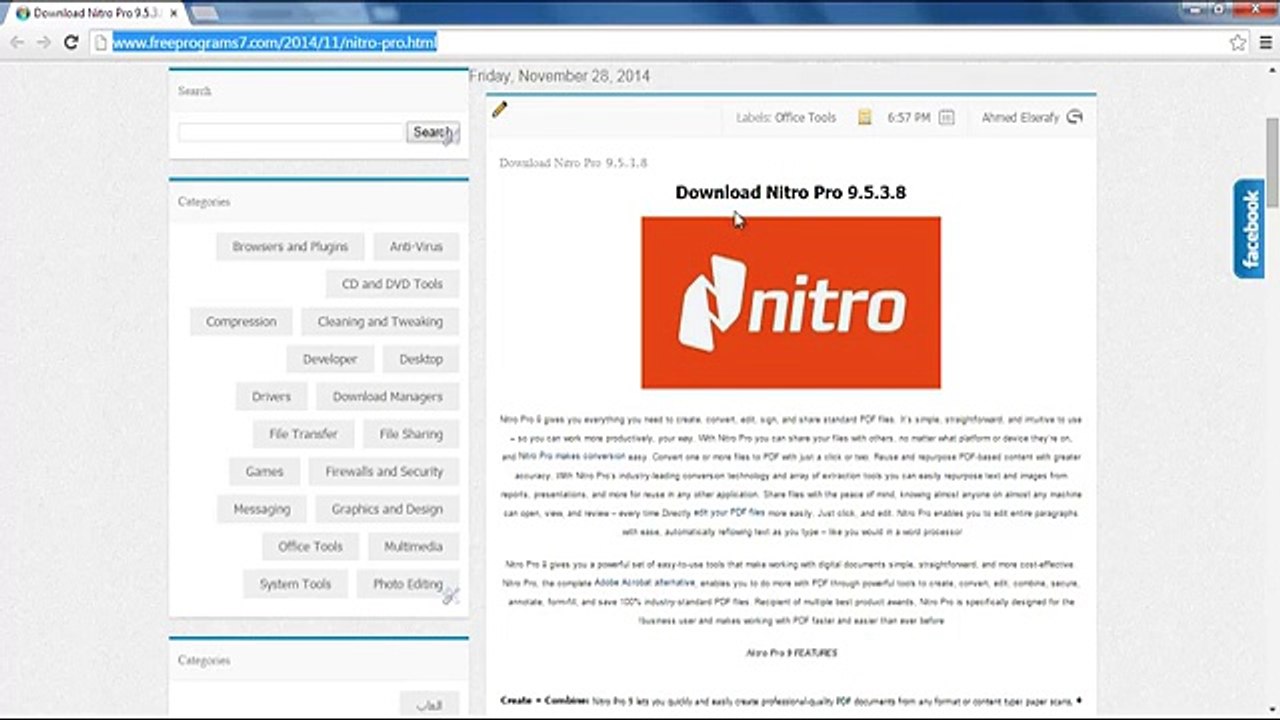
Task: Go to the Compression category
Action: click(x=241, y=322)
